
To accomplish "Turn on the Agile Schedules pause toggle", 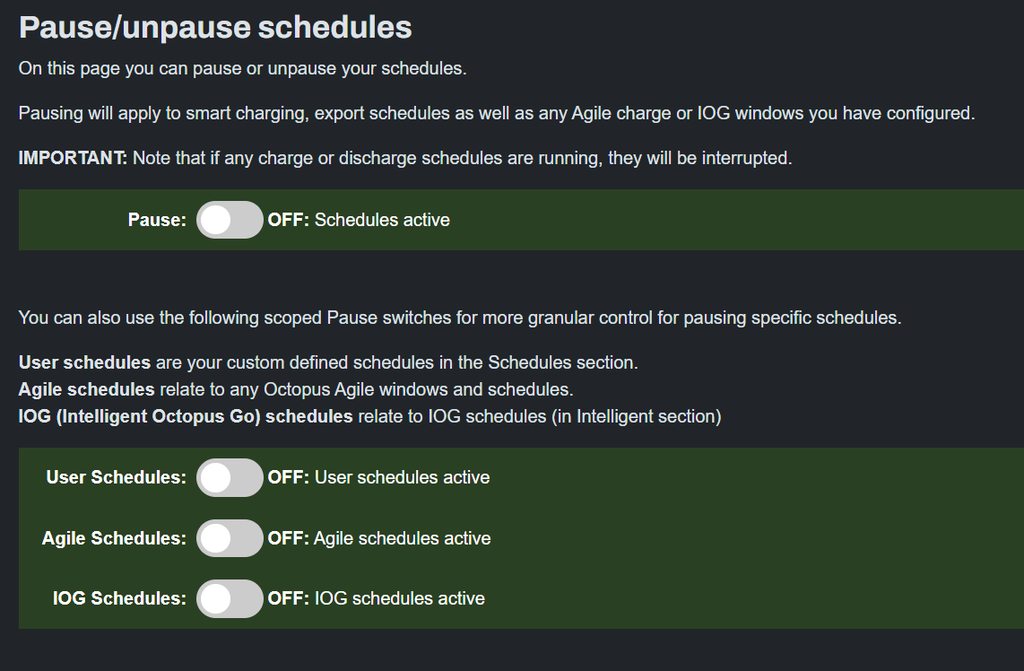I will pos(229,539).
